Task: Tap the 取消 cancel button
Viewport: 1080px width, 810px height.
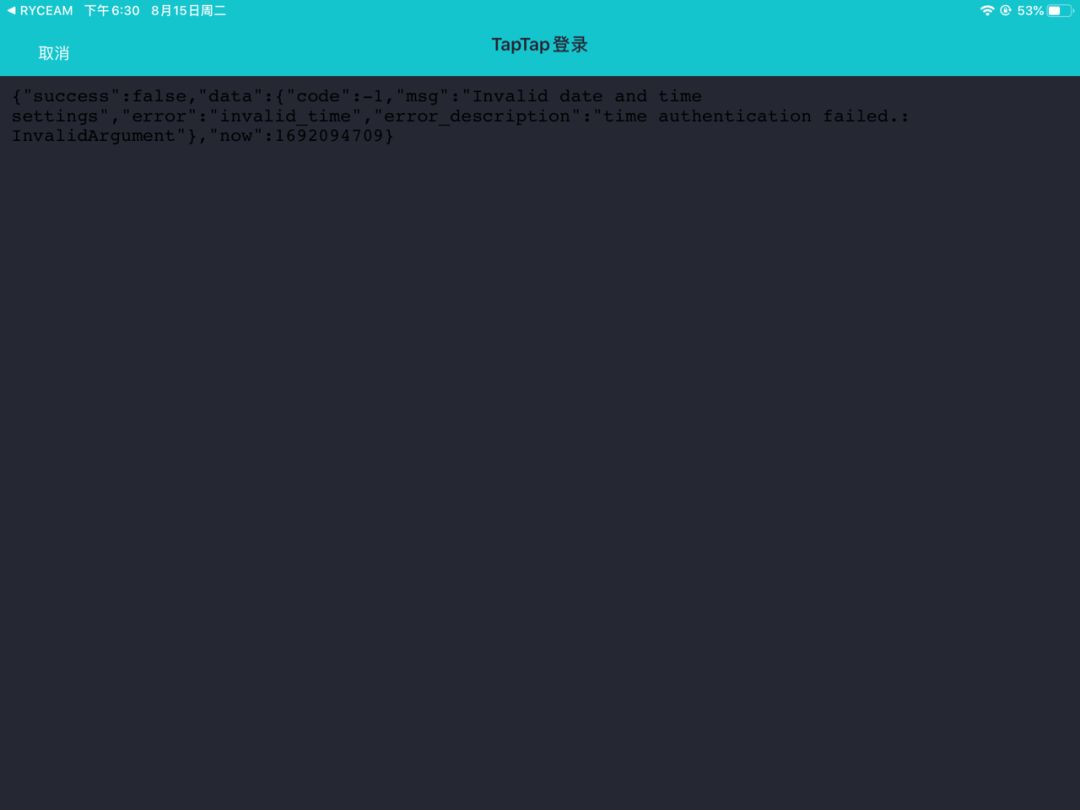Action: tap(54, 53)
